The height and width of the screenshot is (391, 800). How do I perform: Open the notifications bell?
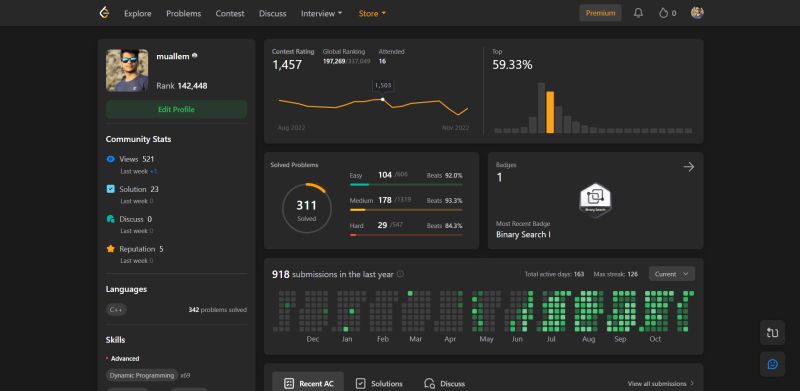(638, 13)
